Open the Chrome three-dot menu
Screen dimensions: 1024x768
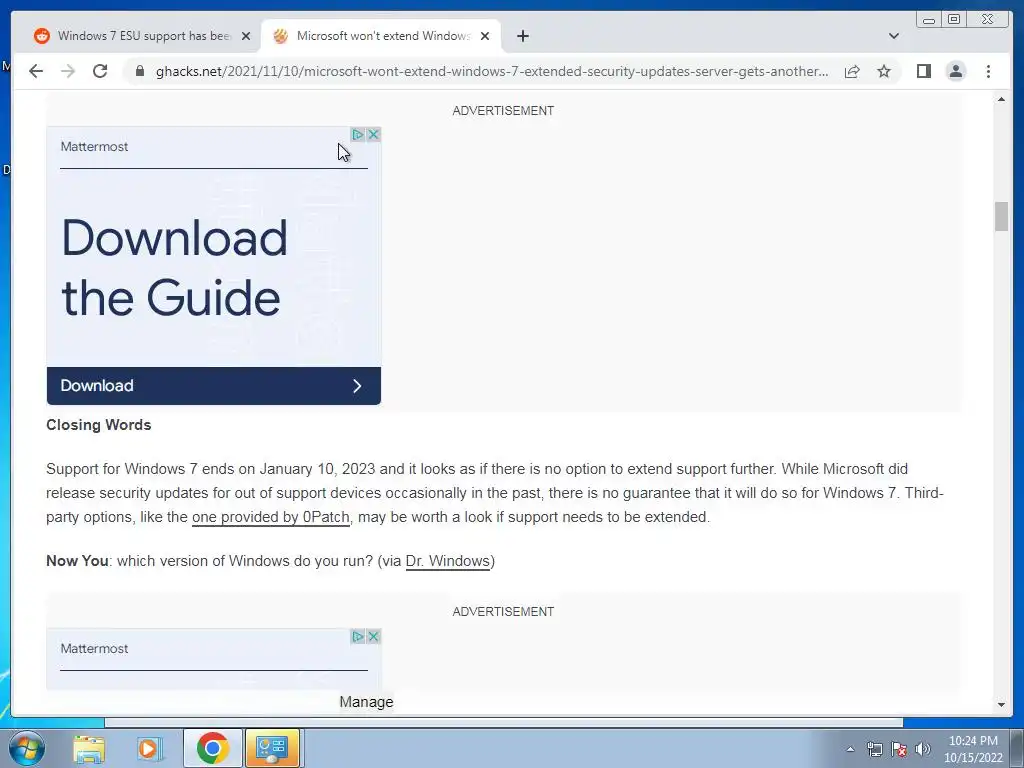988,71
